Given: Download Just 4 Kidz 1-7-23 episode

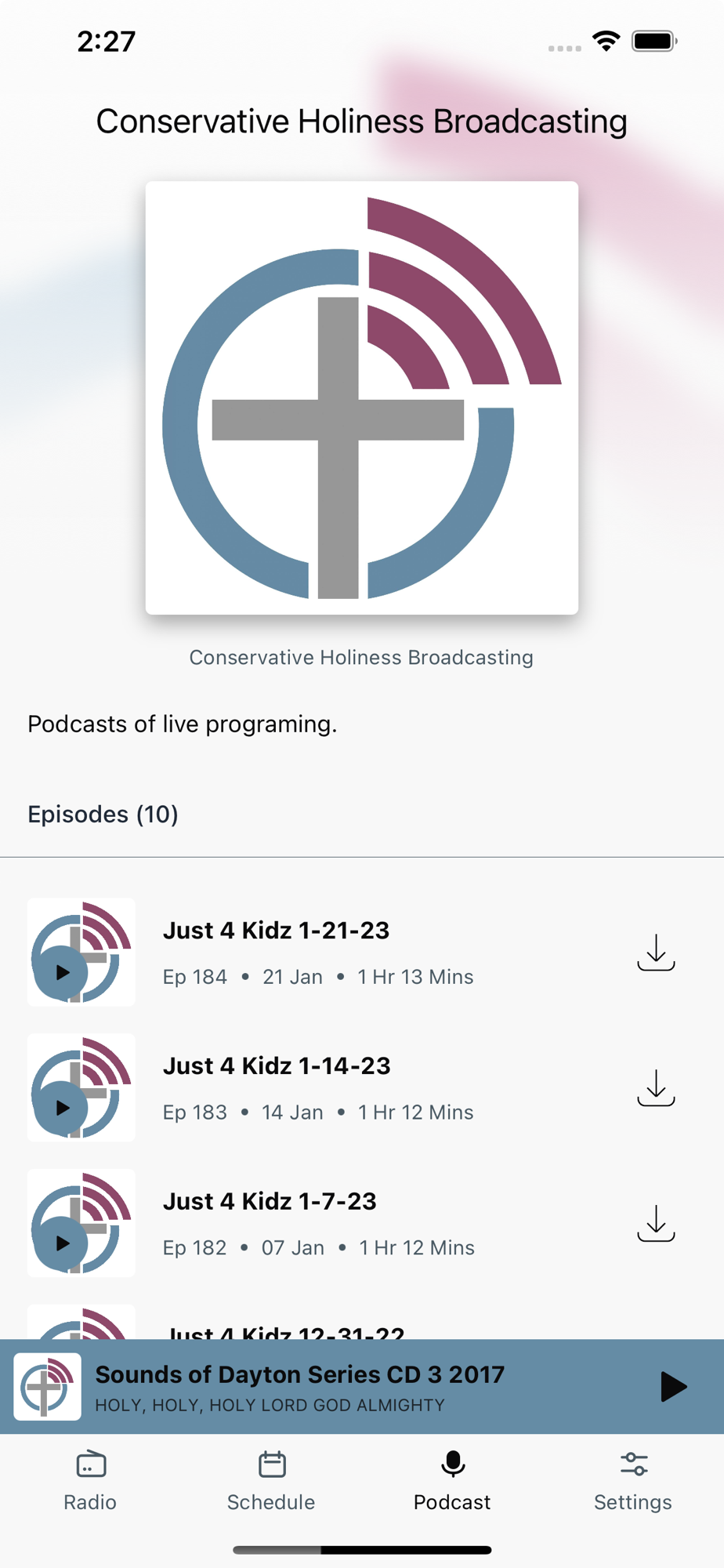Looking at the screenshot, I should click(x=656, y=1223).
